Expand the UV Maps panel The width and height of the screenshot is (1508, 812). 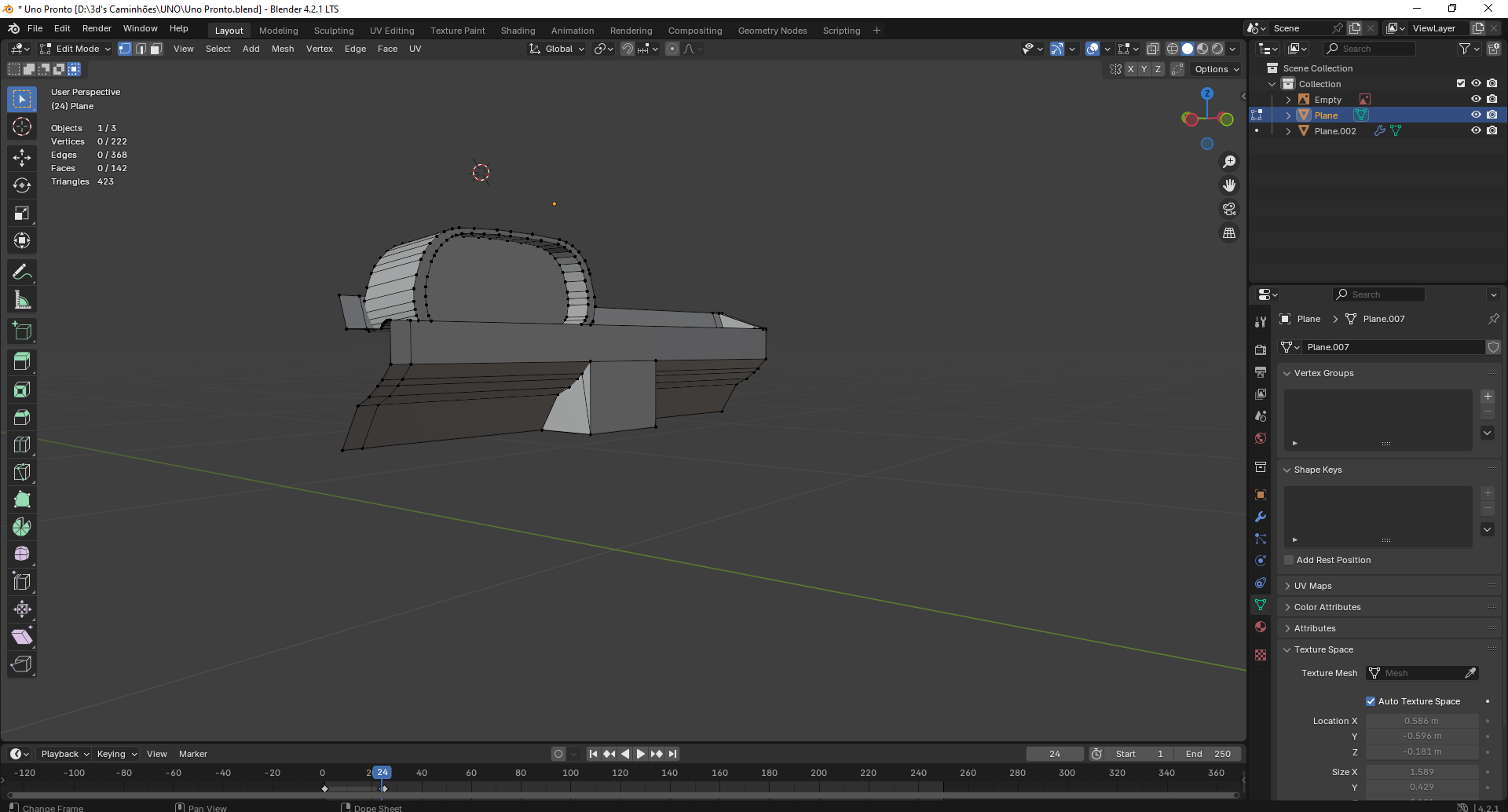pos(1312,586)
